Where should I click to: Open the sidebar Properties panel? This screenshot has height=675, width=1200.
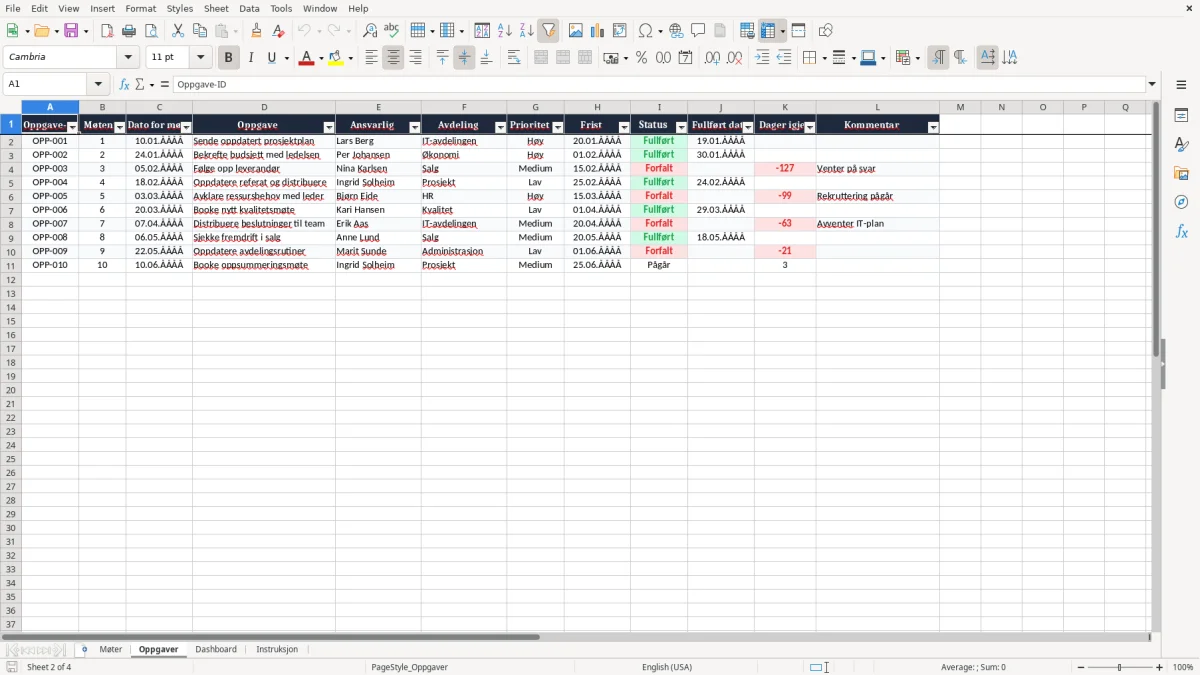(1181, 116)
